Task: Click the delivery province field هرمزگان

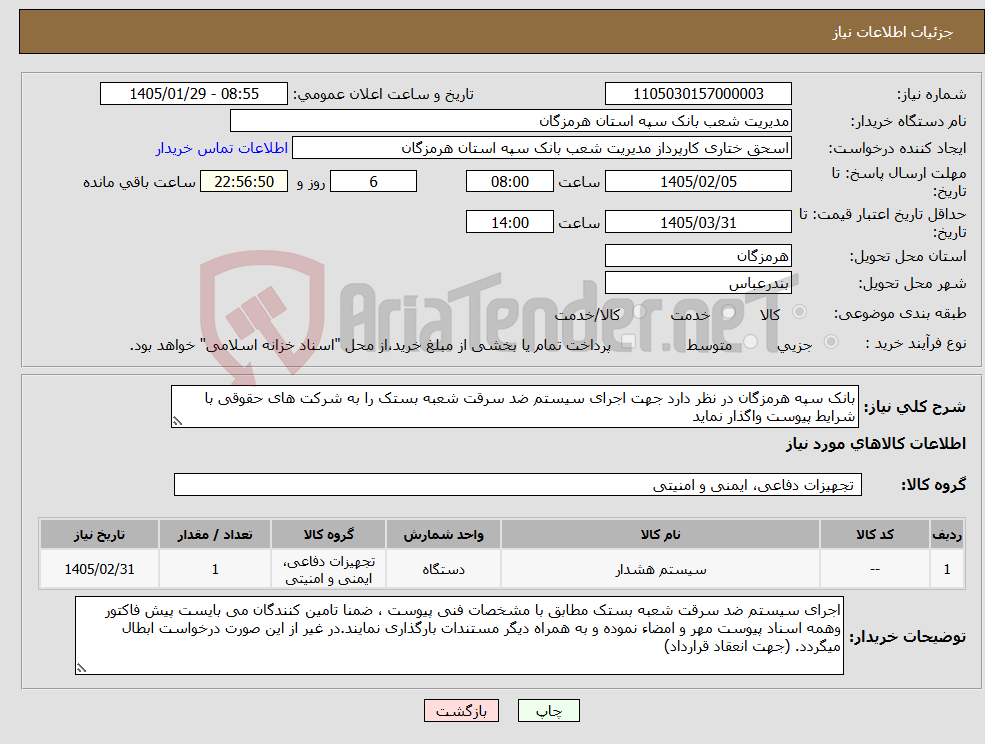Action: (x=698, y=256)
